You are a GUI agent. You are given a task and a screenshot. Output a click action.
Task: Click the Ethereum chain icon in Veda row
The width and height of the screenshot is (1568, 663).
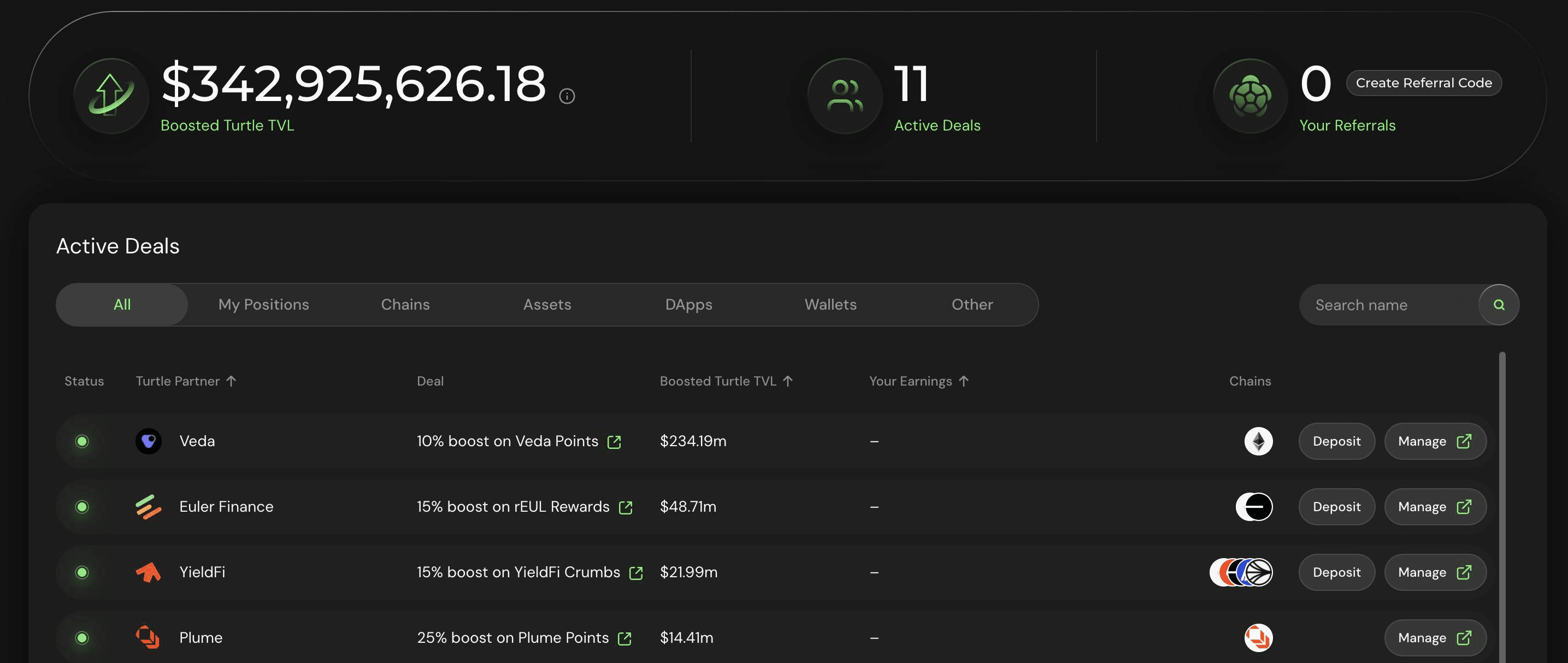point(1258,441)
